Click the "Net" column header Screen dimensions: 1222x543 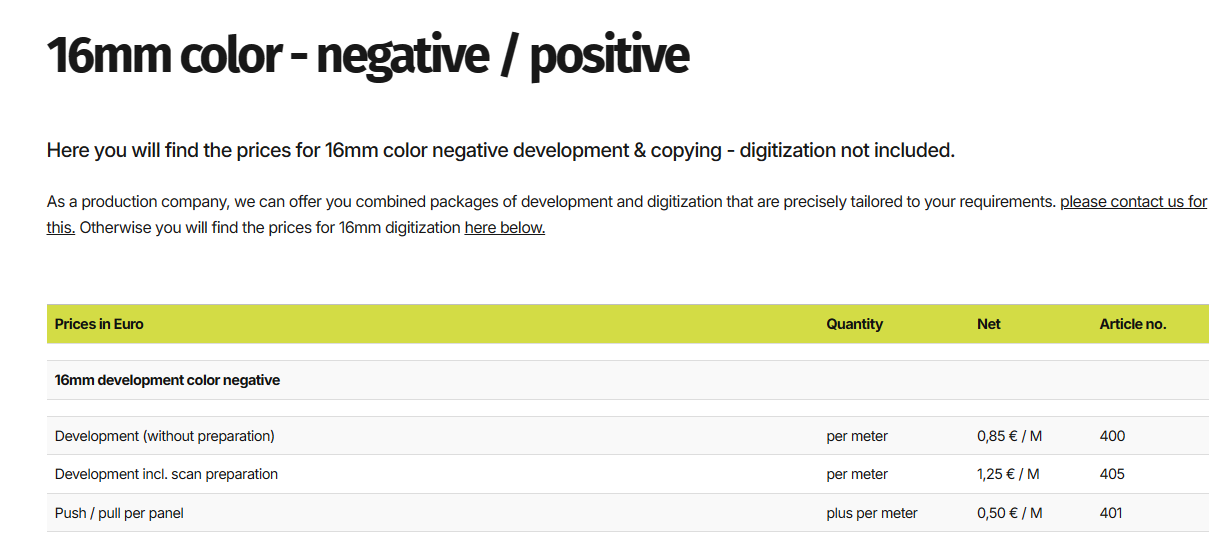coord(988,324)
